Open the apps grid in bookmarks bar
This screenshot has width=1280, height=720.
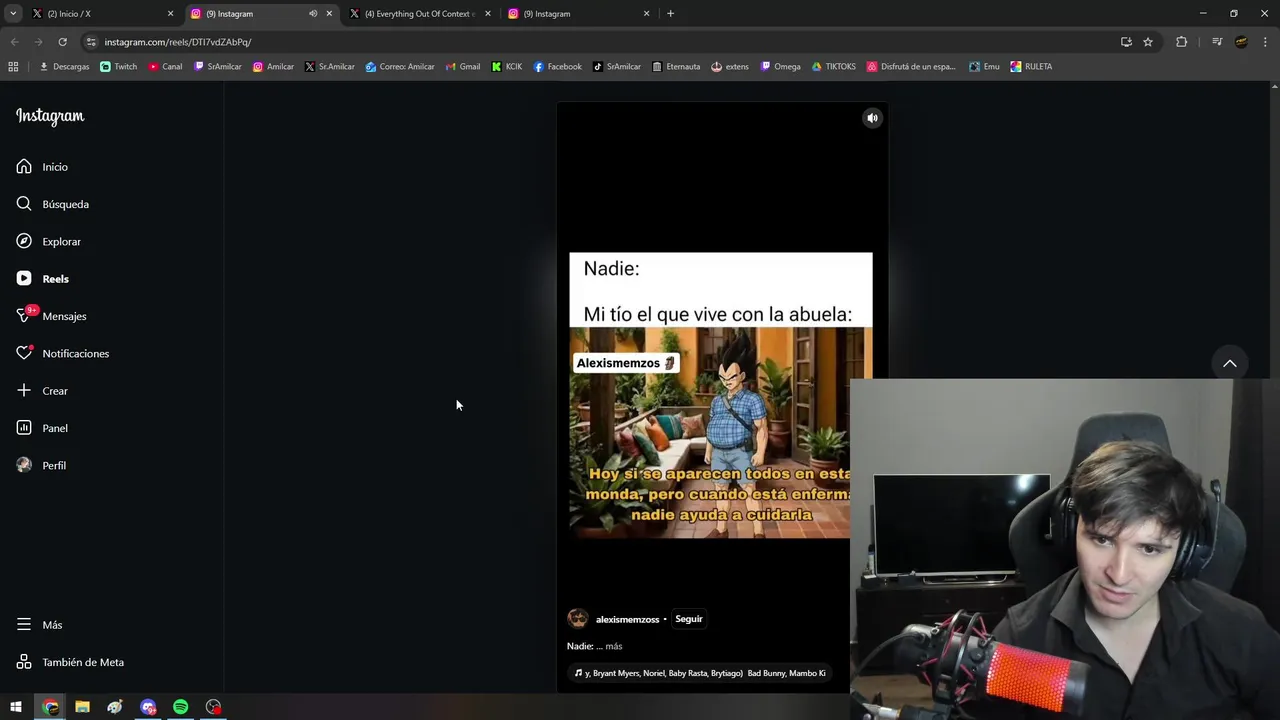[x=13, y=67]
